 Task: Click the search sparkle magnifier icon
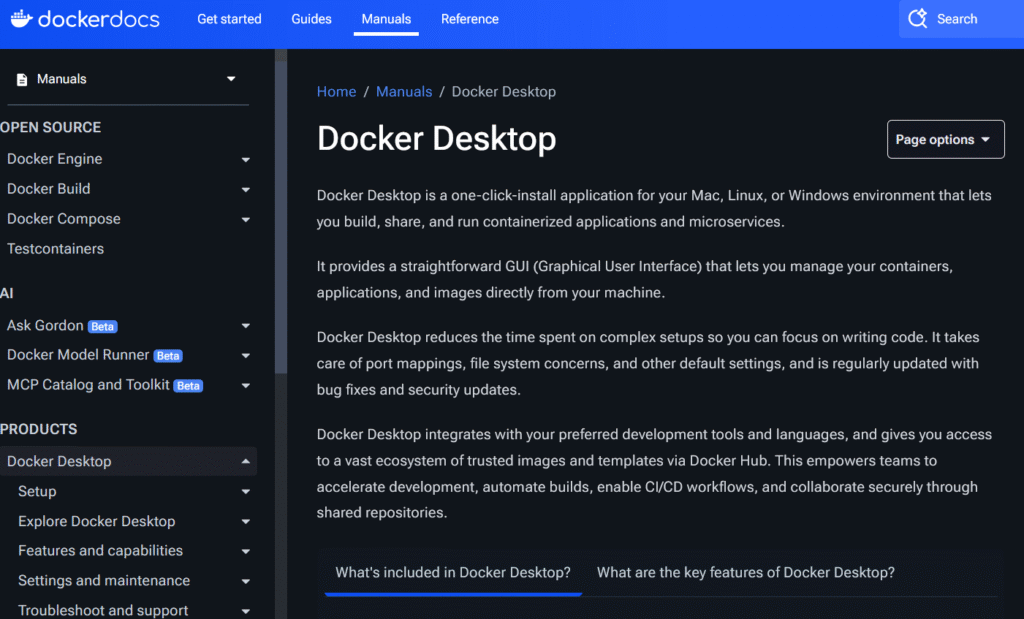click(x=918, y=19)
